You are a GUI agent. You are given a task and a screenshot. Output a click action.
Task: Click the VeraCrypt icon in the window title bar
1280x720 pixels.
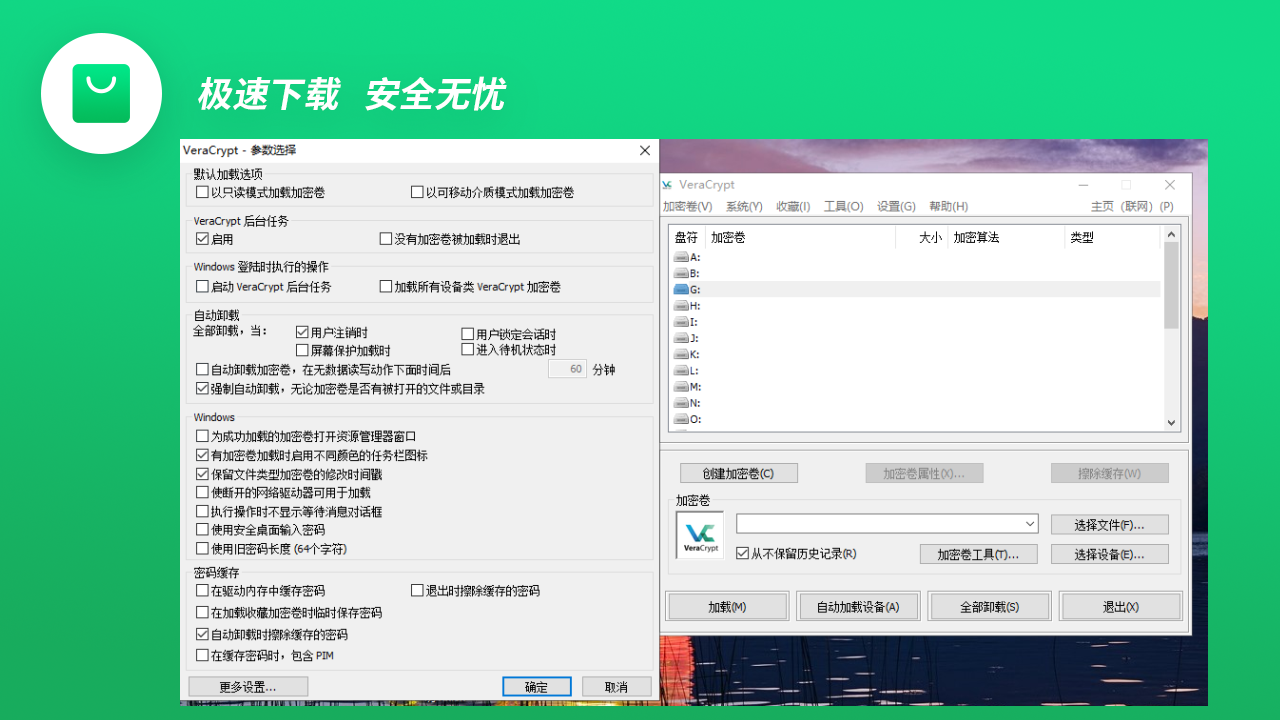(665, 184)
